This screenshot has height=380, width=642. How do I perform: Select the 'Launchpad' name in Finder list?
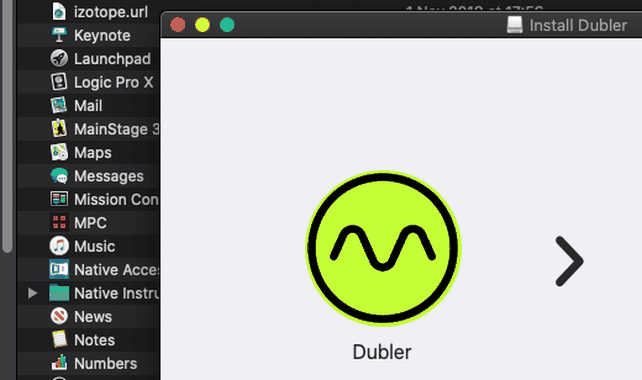coord(112,59)
